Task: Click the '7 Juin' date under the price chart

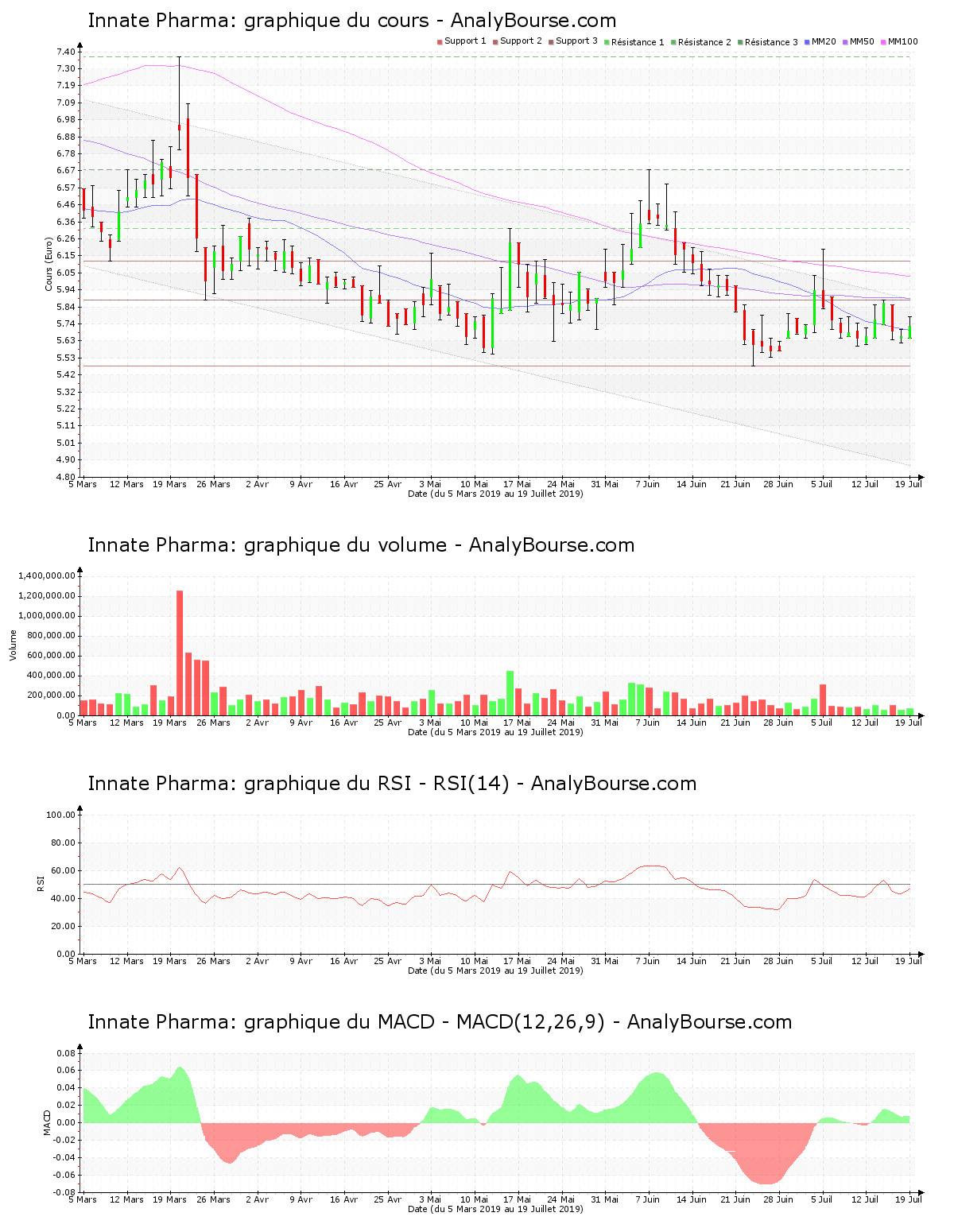Action: [648, 484]
